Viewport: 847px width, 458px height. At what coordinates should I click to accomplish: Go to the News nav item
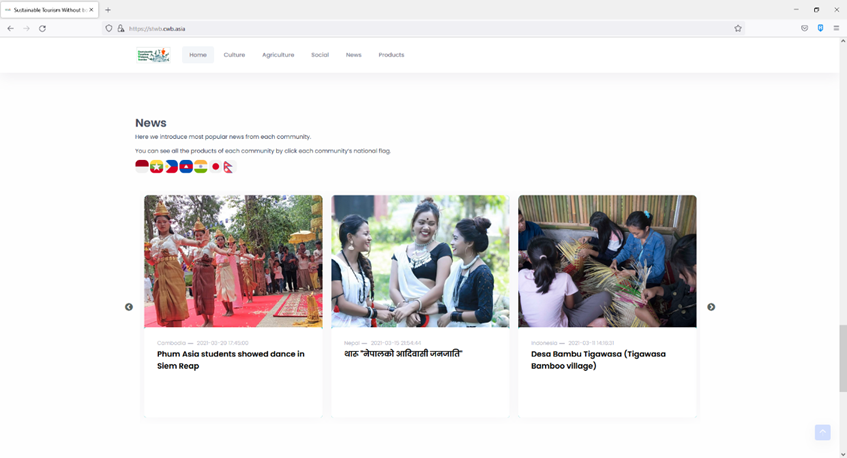[x=353, y=55]
